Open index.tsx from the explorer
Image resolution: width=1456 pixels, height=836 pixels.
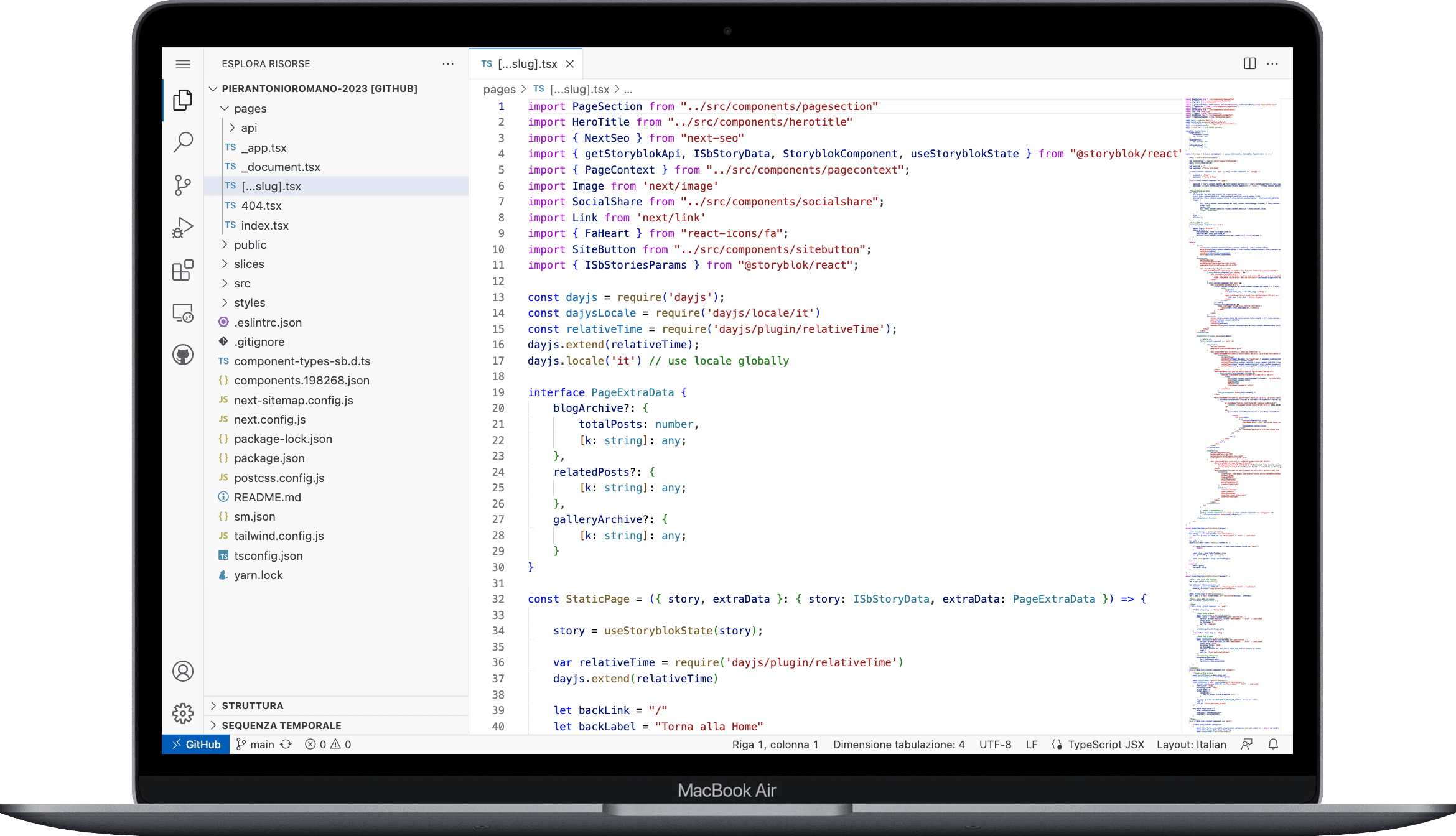tap(264, 225)
